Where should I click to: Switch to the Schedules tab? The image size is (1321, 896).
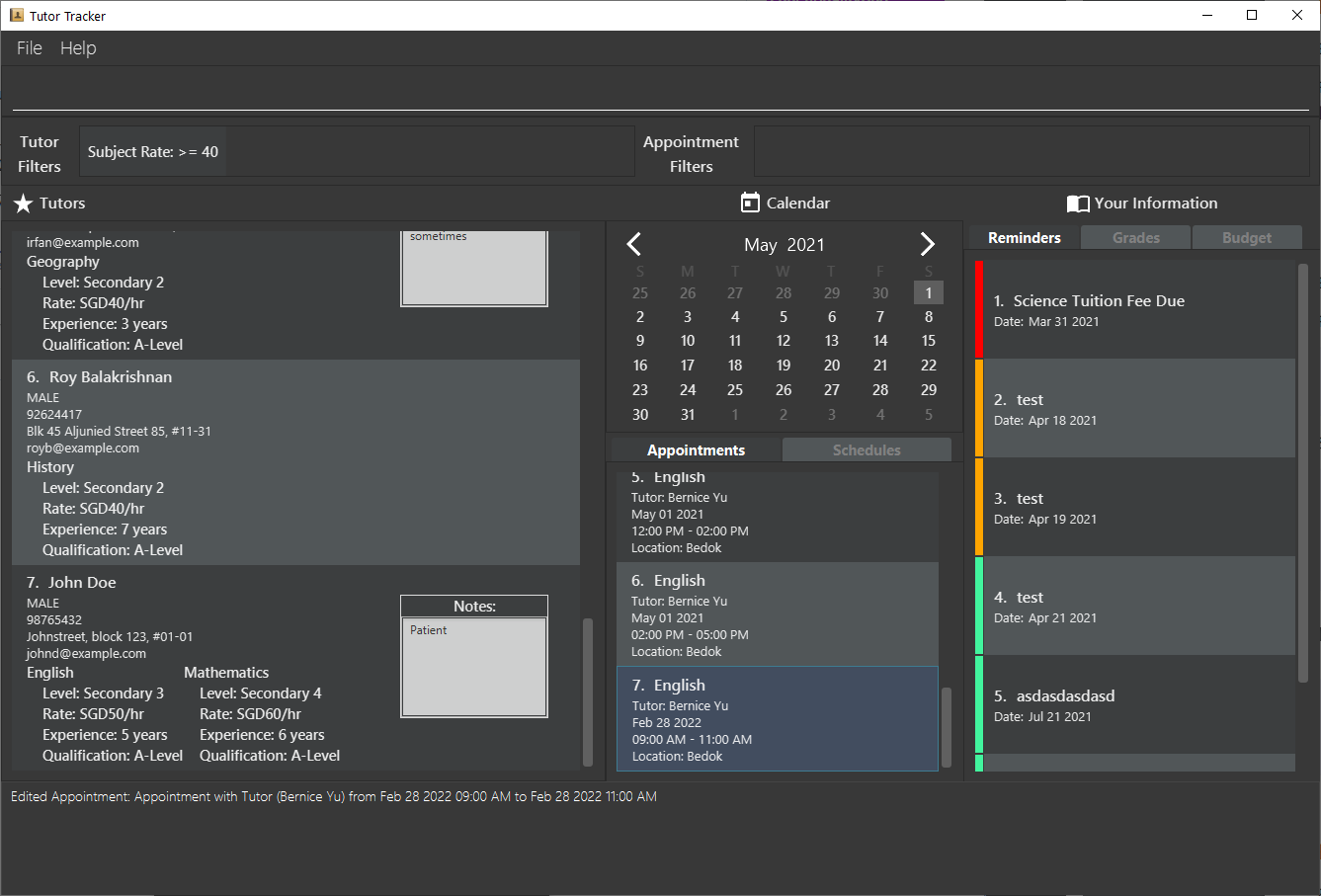click(x=867, y=449)
